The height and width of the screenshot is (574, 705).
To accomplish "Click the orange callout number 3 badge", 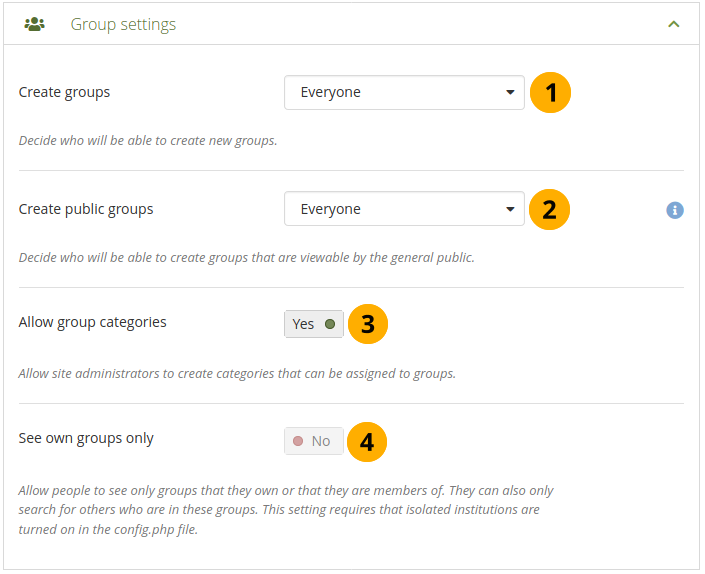I will [367, 324].
